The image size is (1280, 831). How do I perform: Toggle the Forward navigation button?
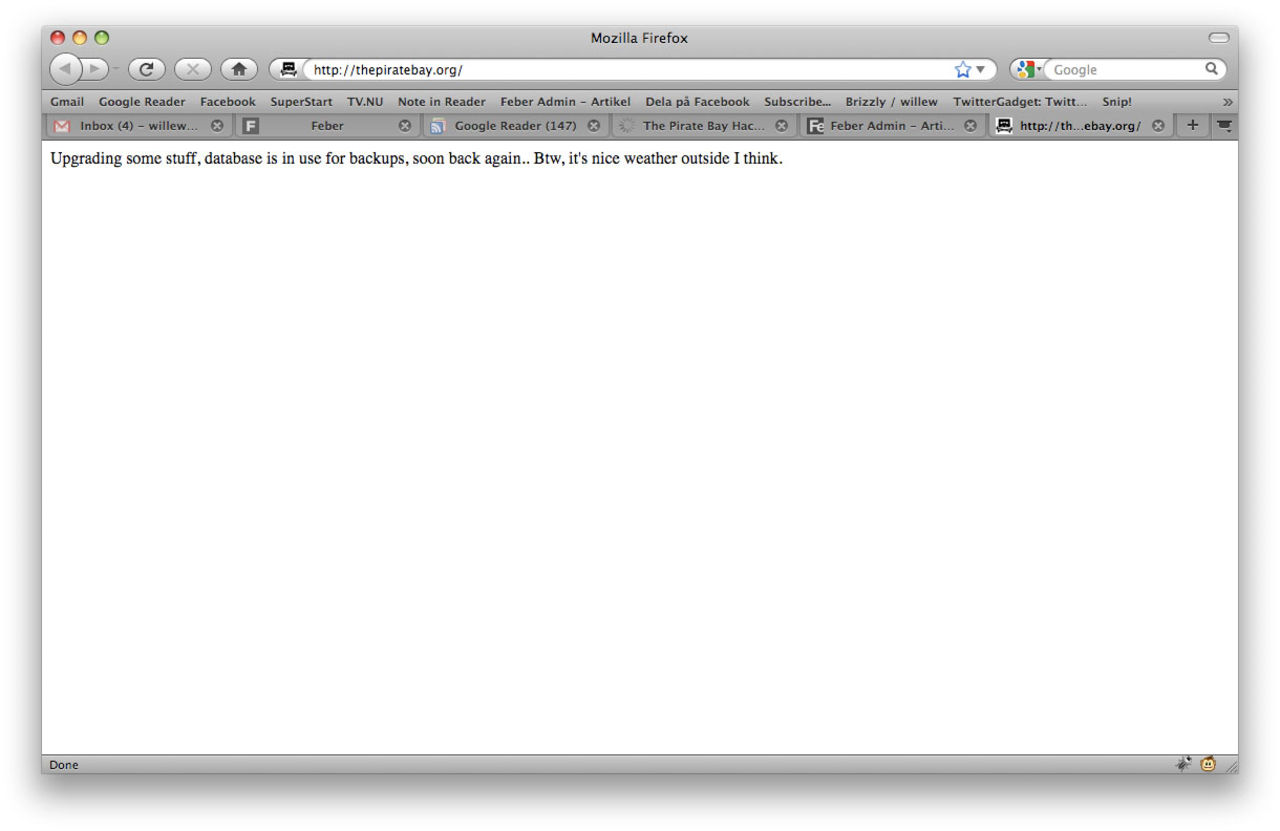92,69
